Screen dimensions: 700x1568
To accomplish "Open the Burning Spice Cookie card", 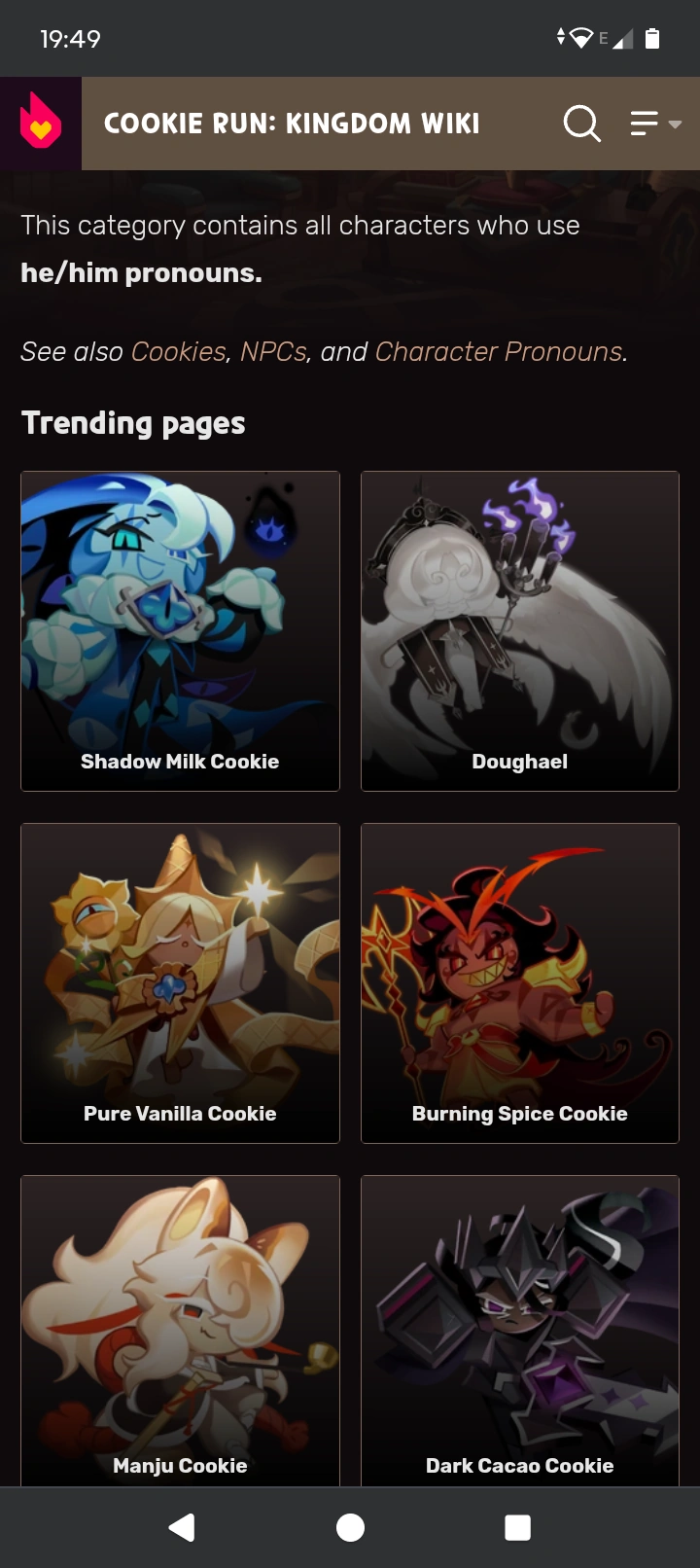I will pyautogui.click(x=520, y=983).
